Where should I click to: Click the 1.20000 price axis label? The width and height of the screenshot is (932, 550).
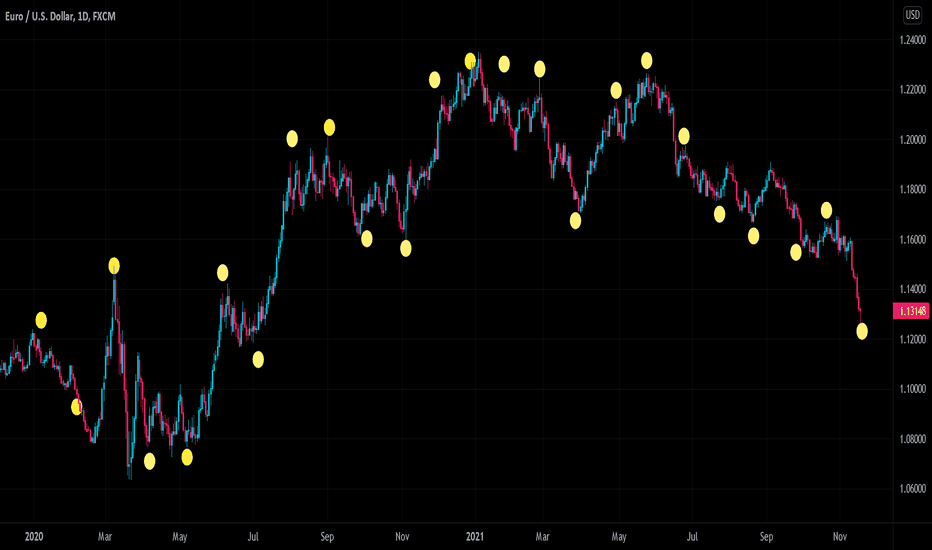(912, 140)
